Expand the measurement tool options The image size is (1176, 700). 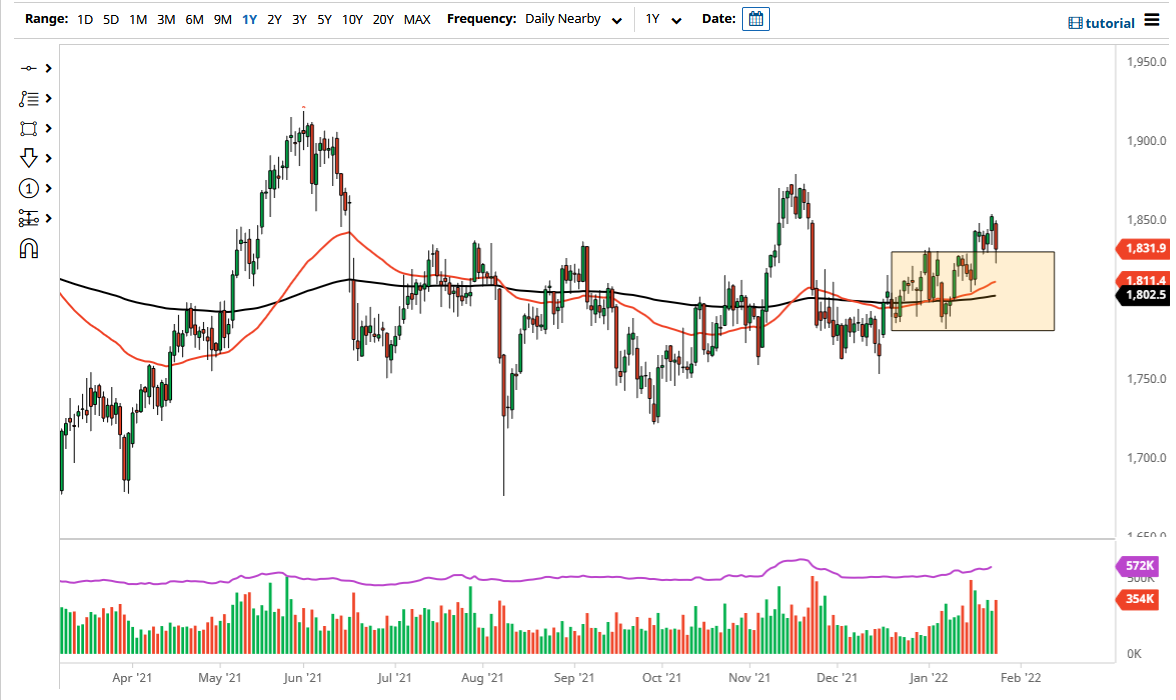pyautogui.click(x=49, y=218)
